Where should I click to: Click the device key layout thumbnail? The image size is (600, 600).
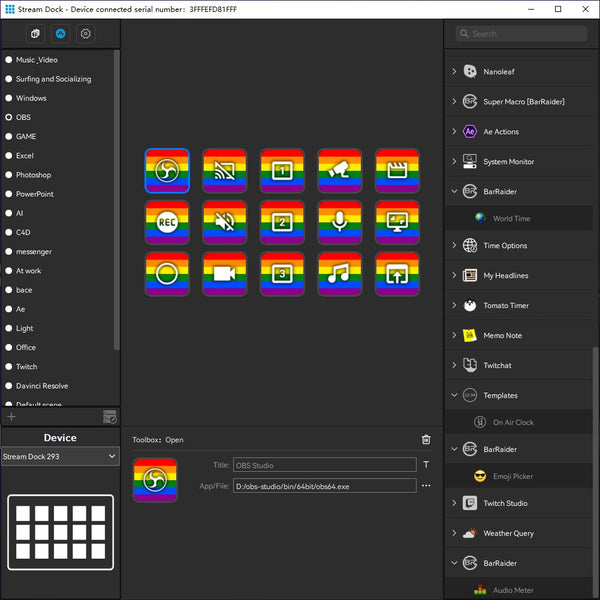(x=60, y=532)
